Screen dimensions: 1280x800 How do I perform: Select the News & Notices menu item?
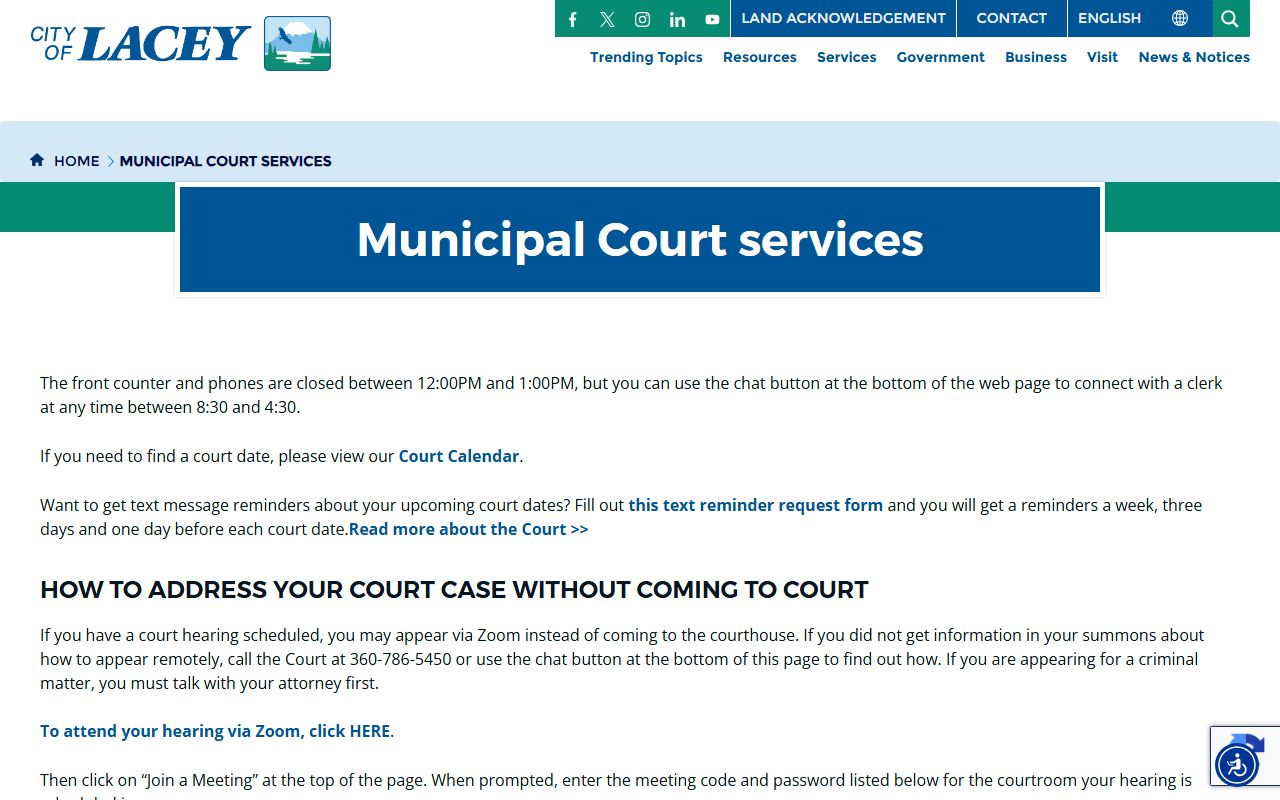[x=1193, y=57]
